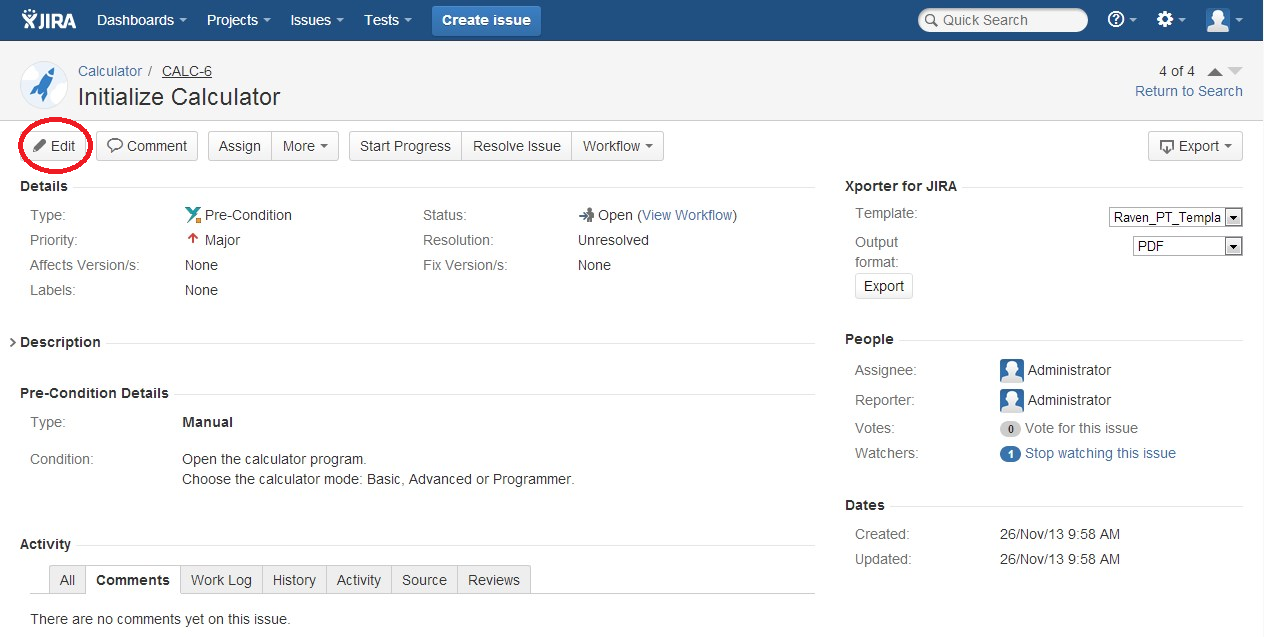Open the Tests menu
1264x637 pixels.
click(388, 20)
